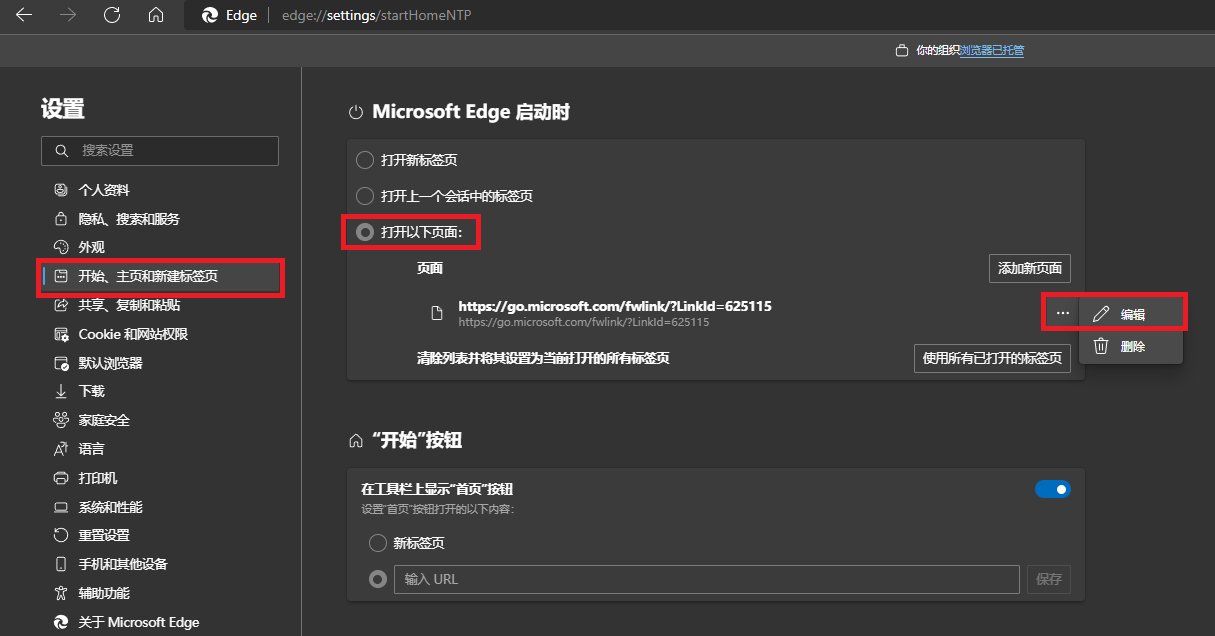The height and width of the screenshot is (636, 1215).
Task: Click the page refresh icon
Action: coord(111,15)
